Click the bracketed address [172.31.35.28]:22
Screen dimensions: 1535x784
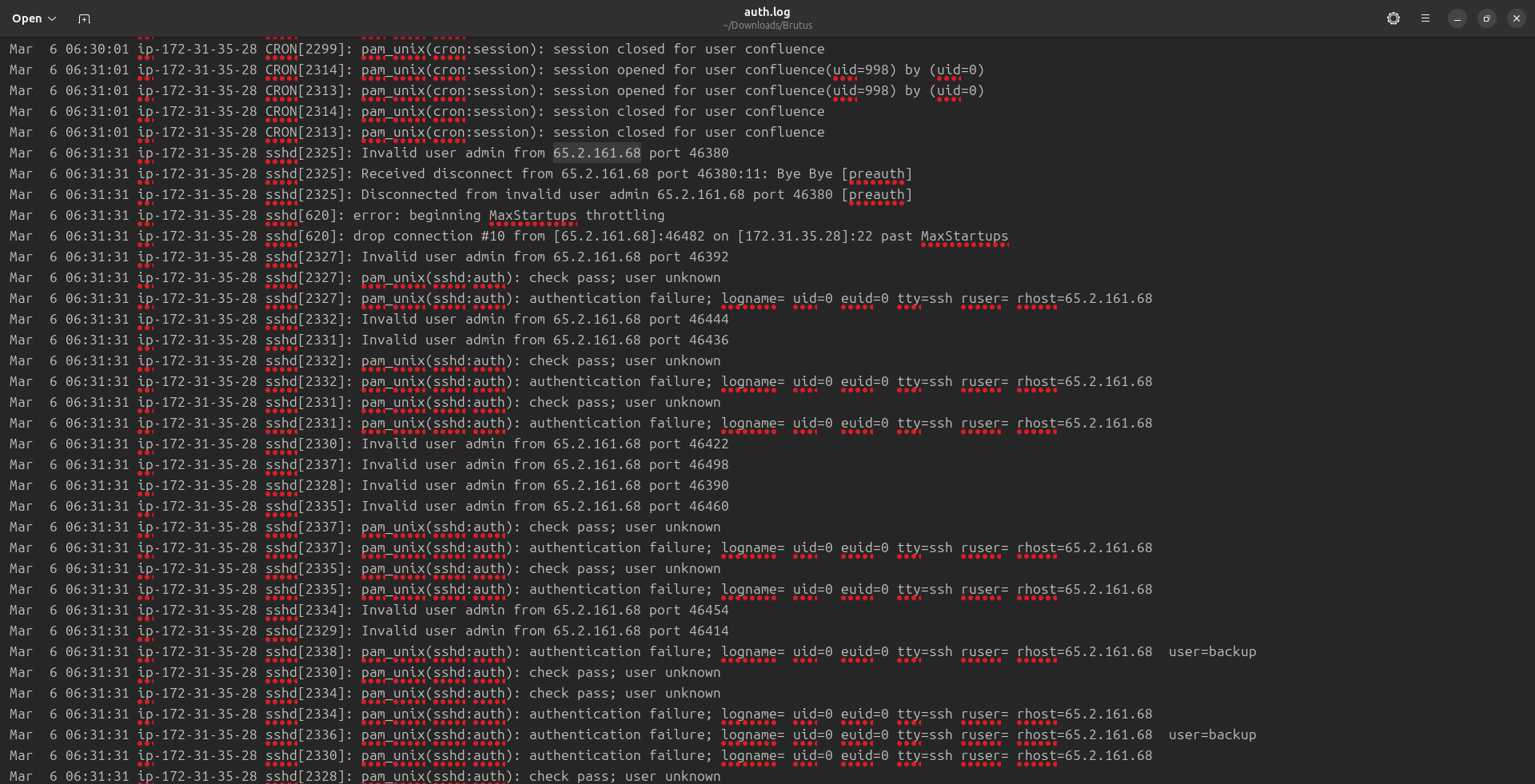tap(805, 237)
